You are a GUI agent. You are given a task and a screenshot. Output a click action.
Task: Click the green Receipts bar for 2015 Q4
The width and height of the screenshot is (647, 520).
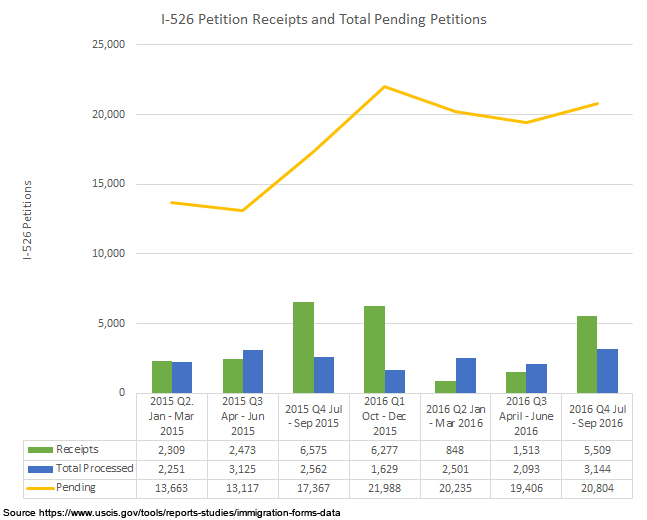point(303,347)
